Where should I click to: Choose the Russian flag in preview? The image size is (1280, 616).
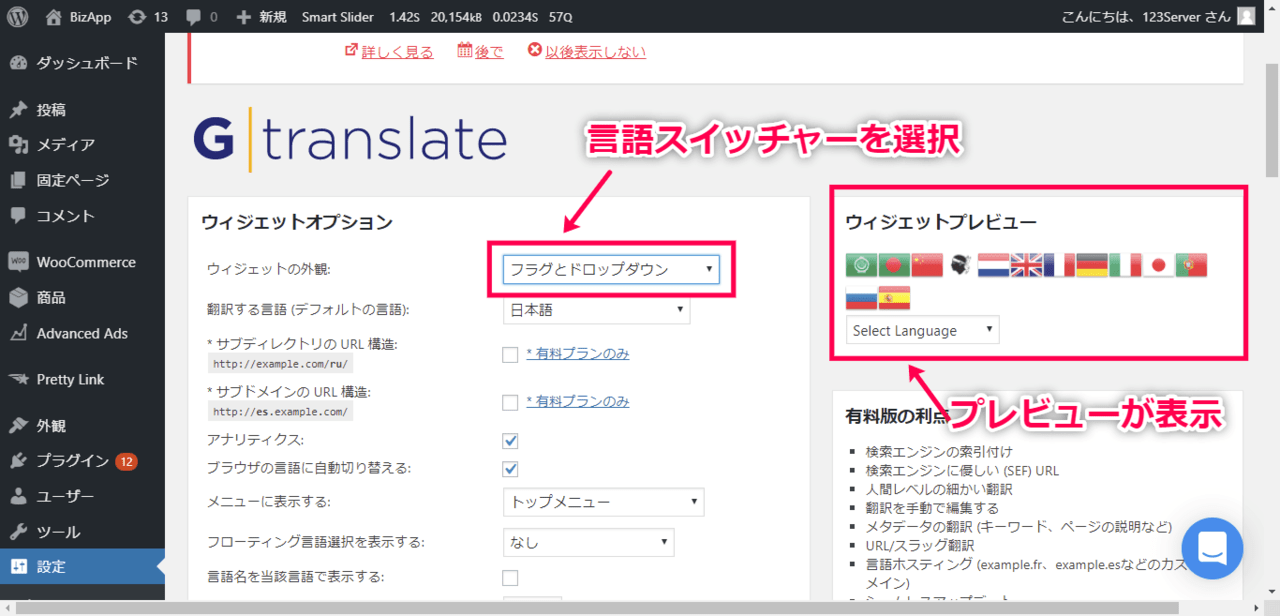coord(861,298)
